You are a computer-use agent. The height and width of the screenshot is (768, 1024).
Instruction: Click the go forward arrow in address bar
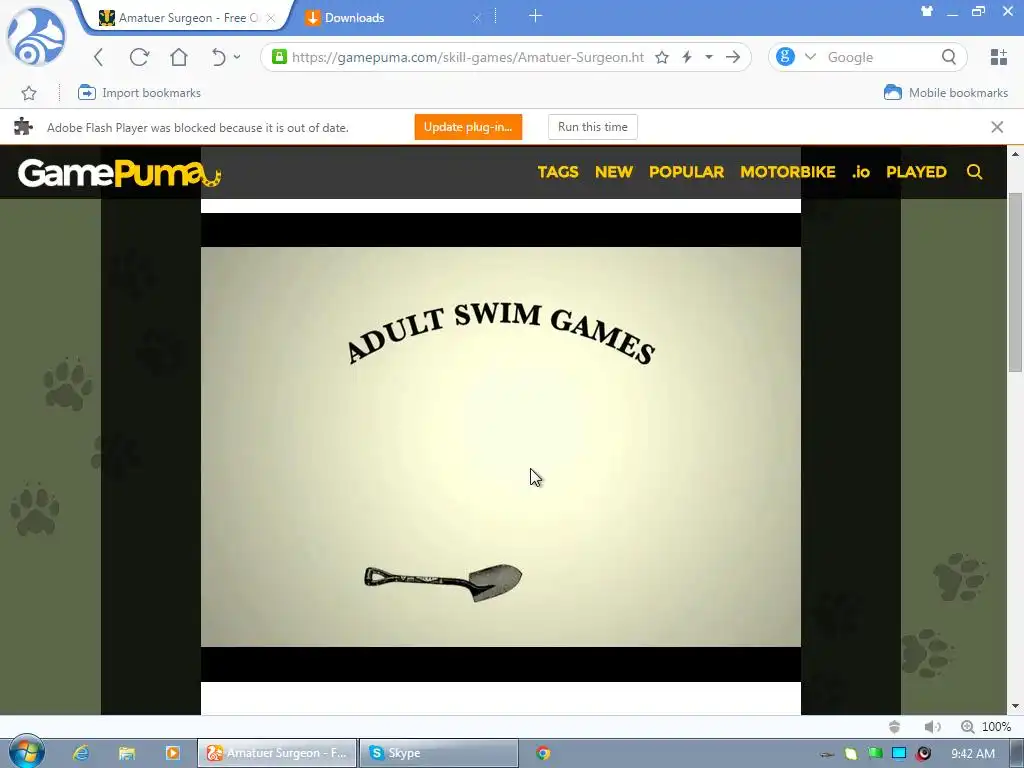733,57
